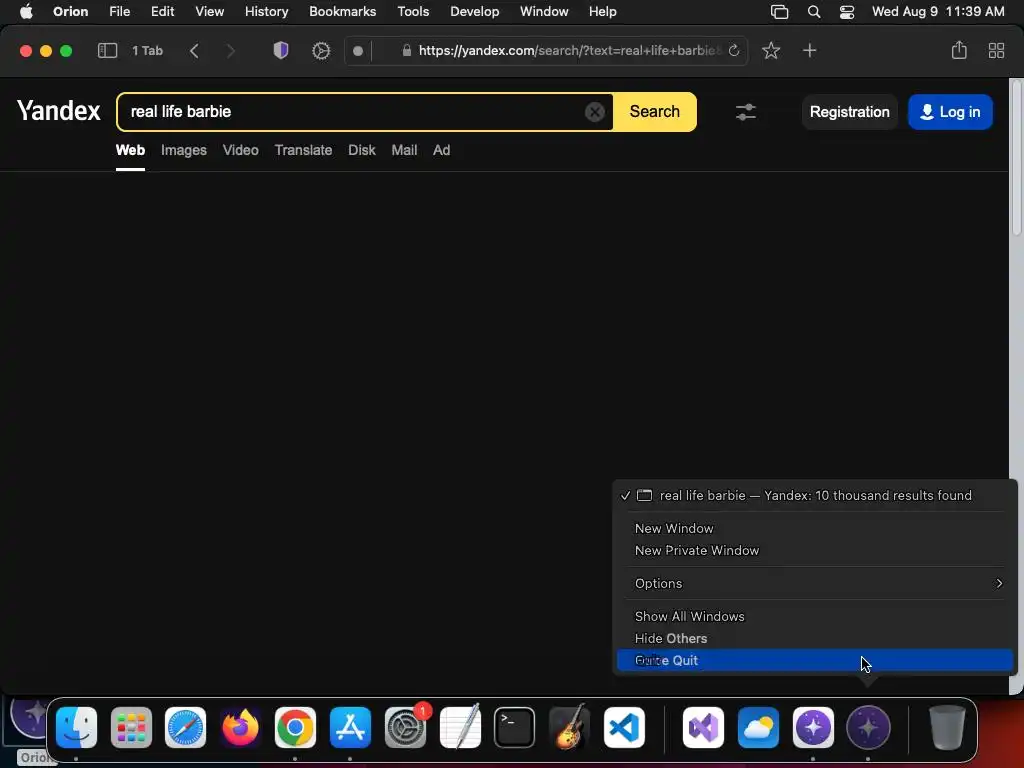This screenshot has width=1024, height=768.
Task: Open Control Center in the menu bar
Action: [x=846, y=12]
